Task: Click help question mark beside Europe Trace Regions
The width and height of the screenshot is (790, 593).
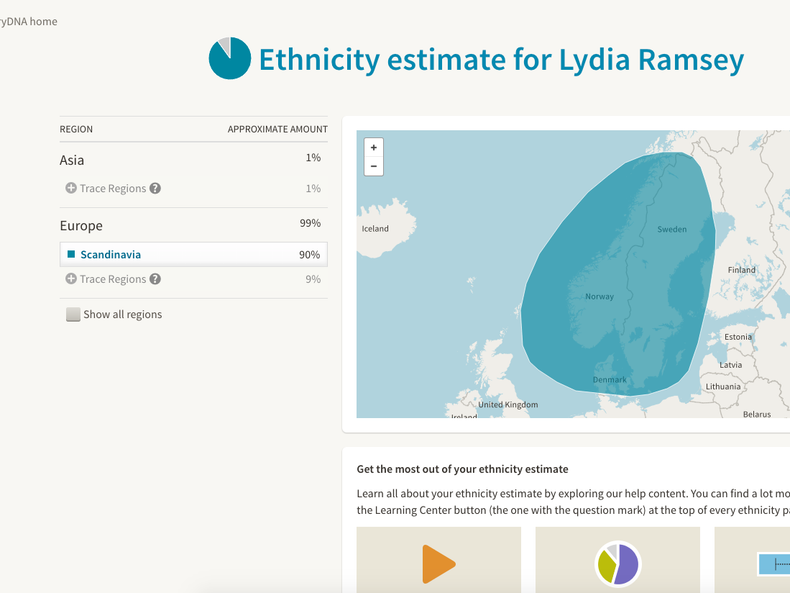Action: click(155, 279)
